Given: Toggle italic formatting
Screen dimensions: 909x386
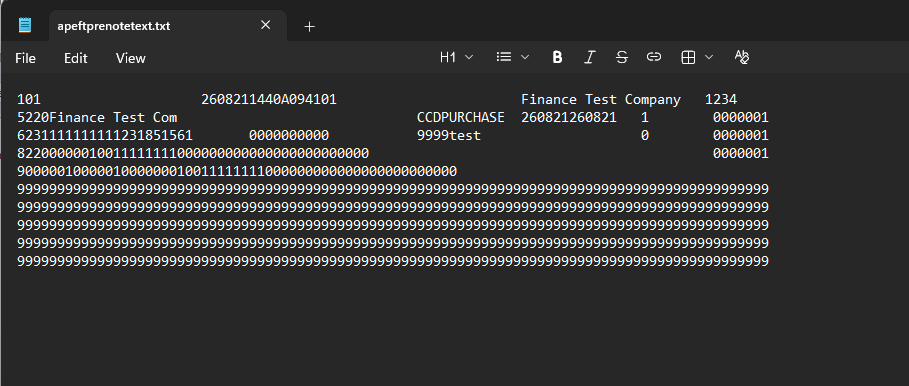Looking at the screenshot, I should 590,57.
